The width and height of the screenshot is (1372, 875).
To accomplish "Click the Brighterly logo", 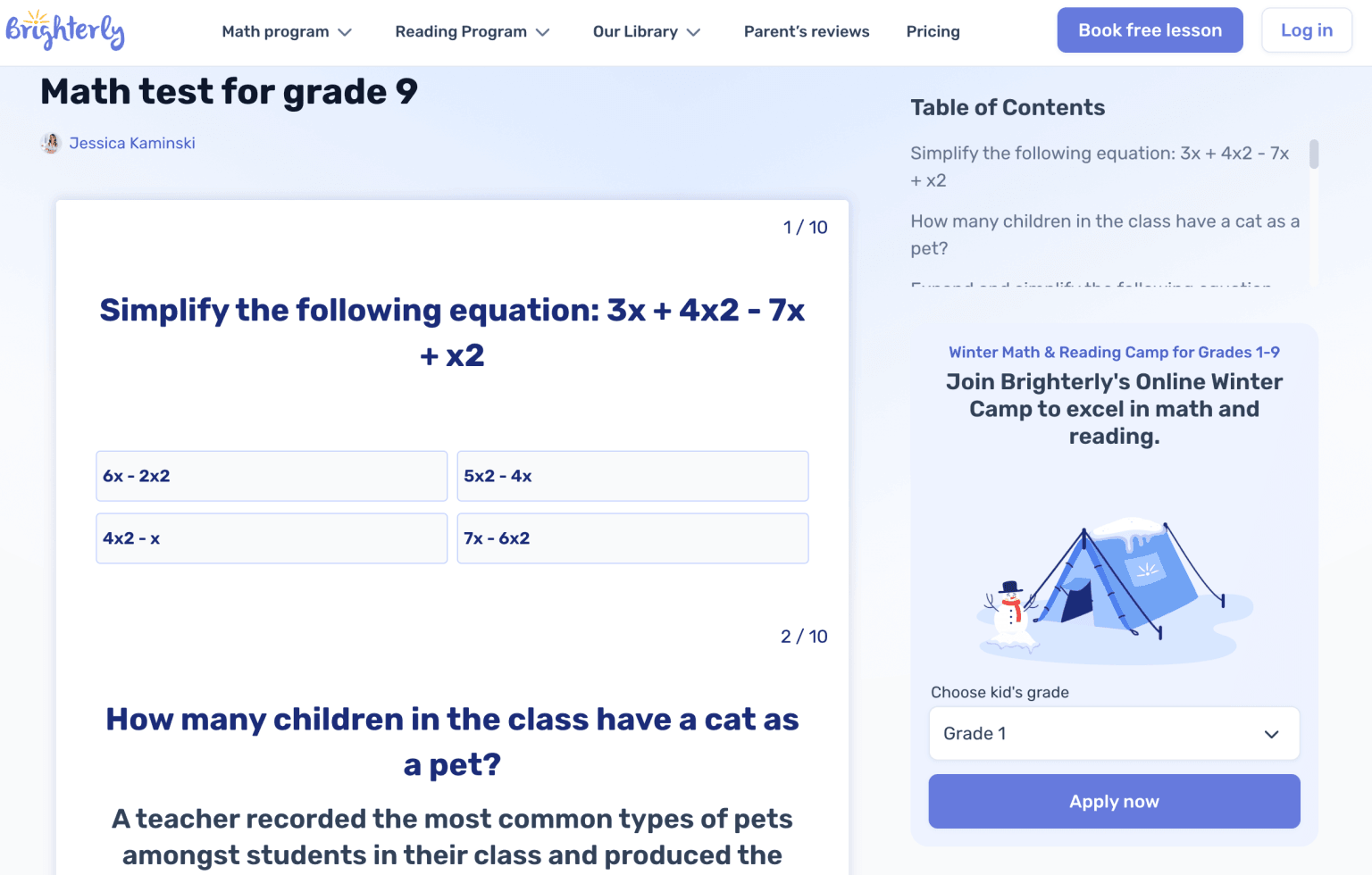I will click(x=66, y=29).
